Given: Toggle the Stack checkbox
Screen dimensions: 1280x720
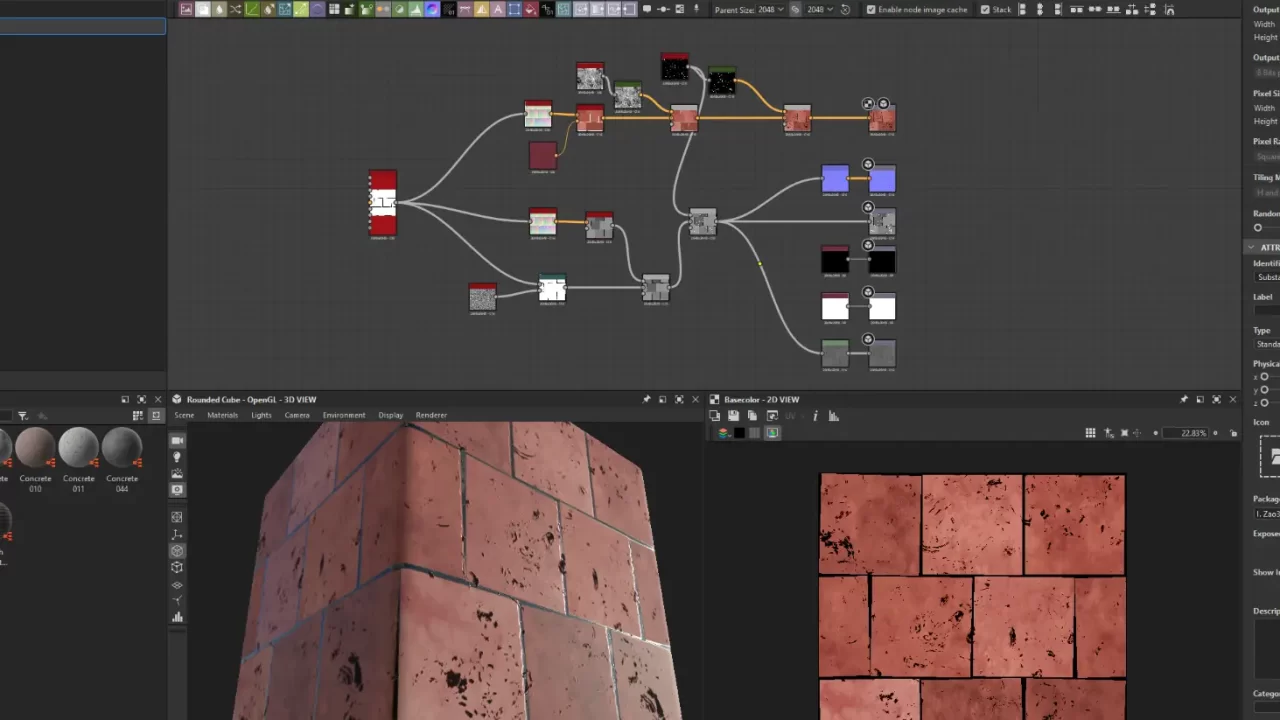Looking at the screenshot, I should [x=985, y=10].
